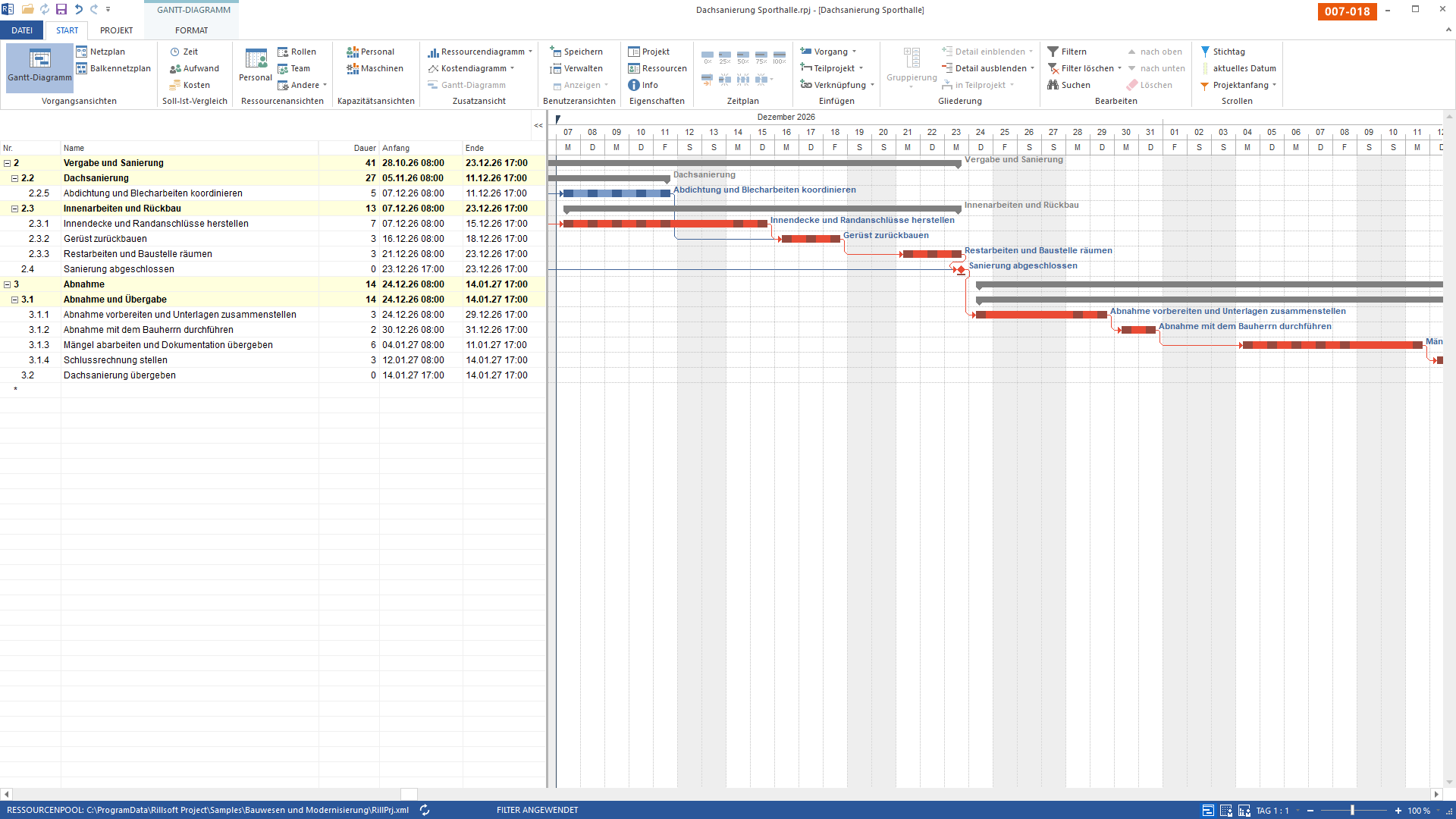Toggle the resource table view in status bar
1456x819 pixels.
pyautogui.click(x=1226, y=811)
